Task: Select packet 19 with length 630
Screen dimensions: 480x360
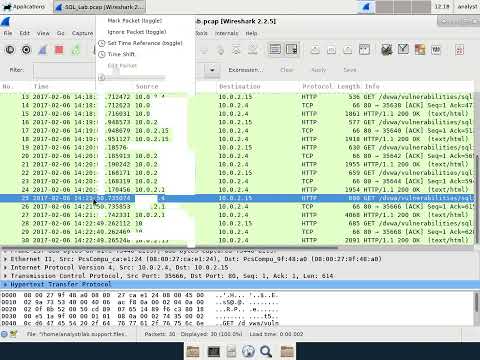Action: [x=237, y=147]
